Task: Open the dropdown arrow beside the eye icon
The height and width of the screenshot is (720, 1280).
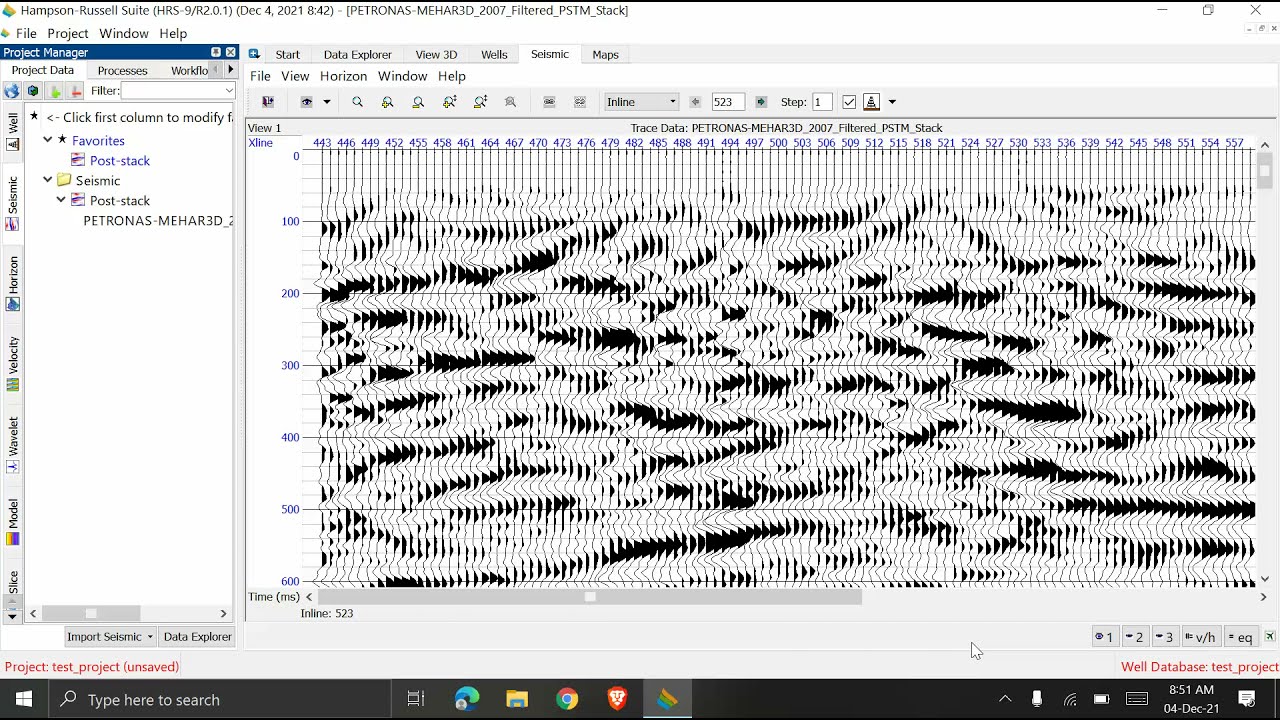Action: coord(326,102)
